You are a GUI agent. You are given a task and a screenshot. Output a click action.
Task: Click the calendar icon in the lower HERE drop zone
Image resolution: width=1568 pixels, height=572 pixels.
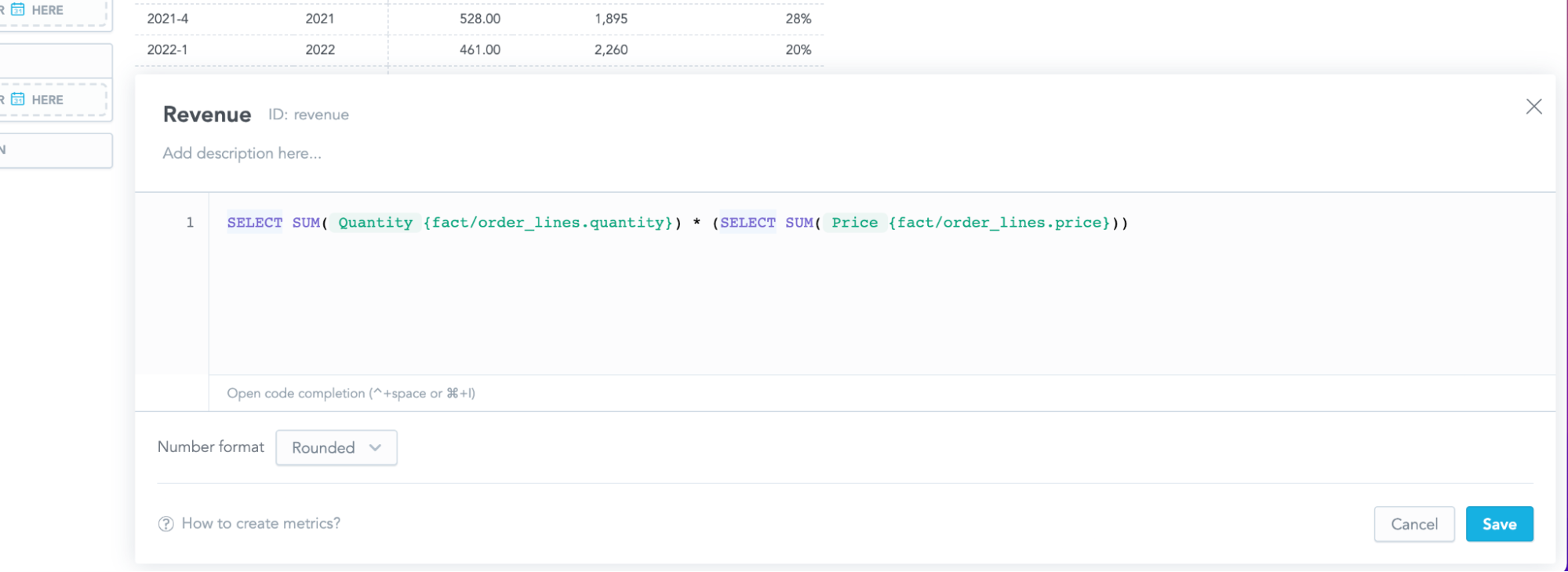(x=18, y=100)
